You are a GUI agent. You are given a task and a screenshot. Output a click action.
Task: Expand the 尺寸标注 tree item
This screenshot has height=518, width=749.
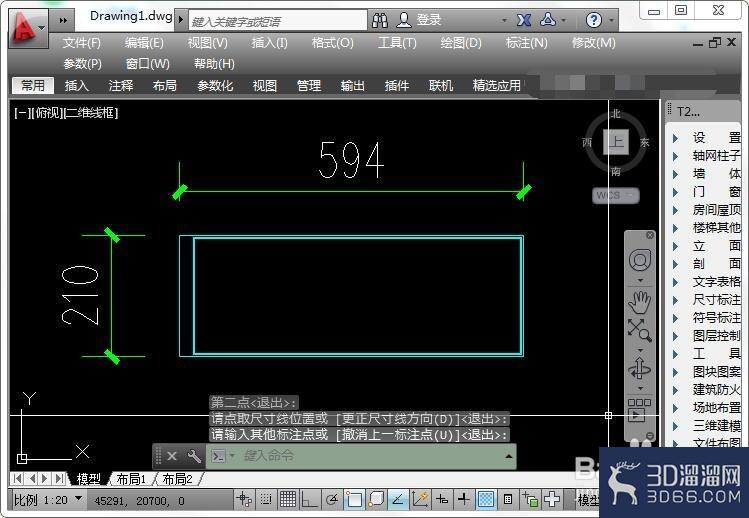(x=675, y=300)
